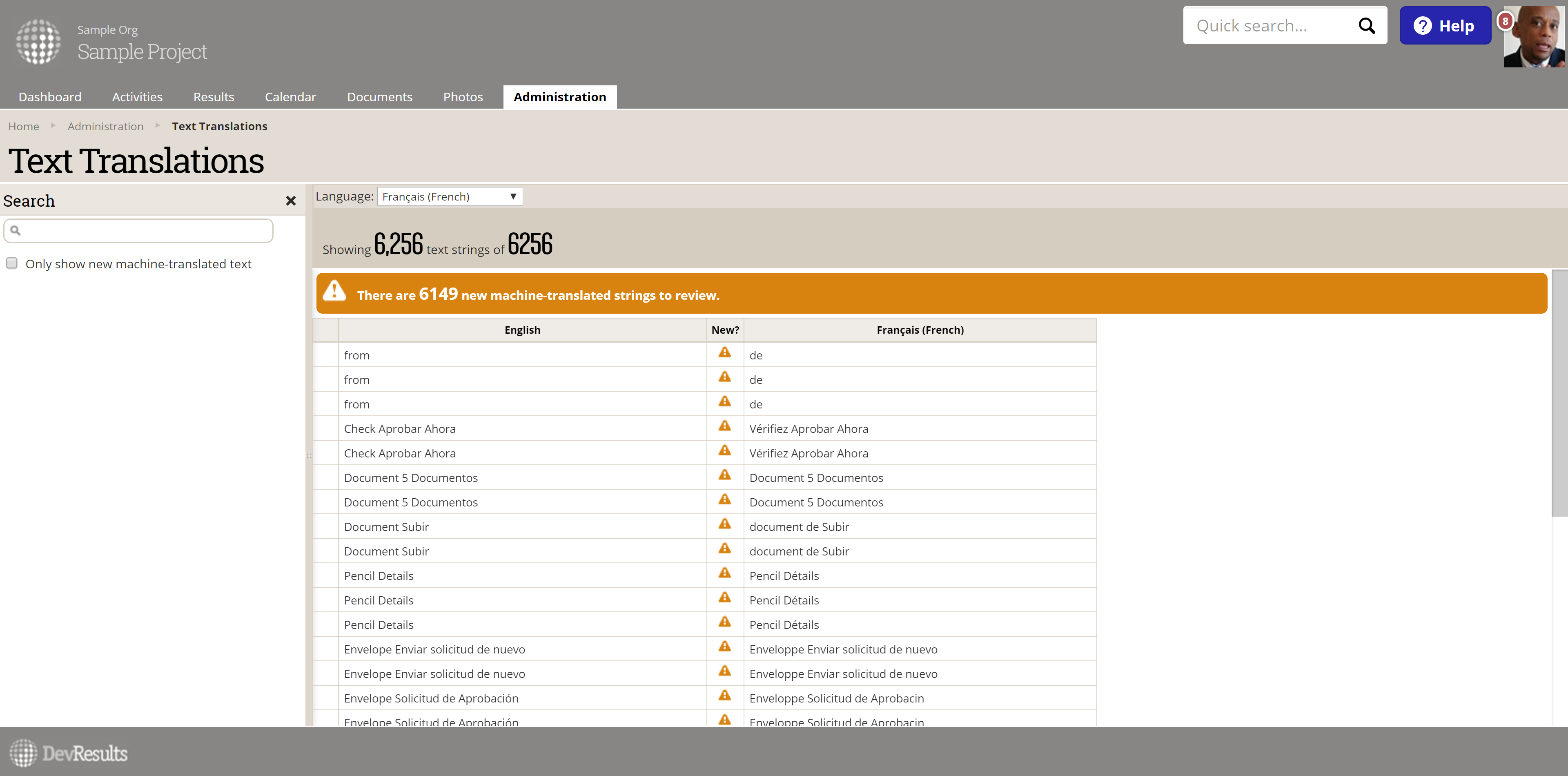Go to the Results tab
Viewport: 1568px width, 776px height.
pos(213,97)
